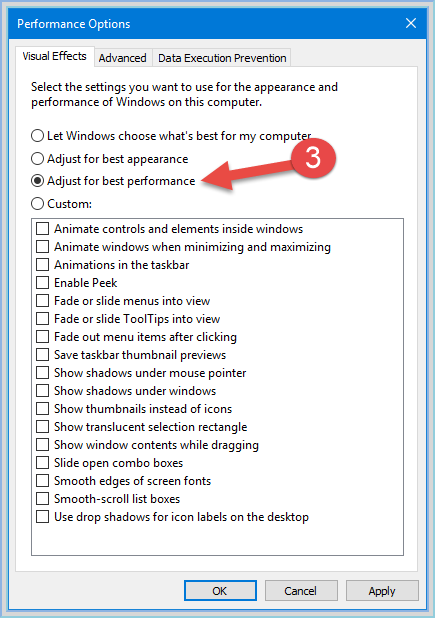
Task: Click the Apply button
Action: pyautogui.click(x=382, y=590)
